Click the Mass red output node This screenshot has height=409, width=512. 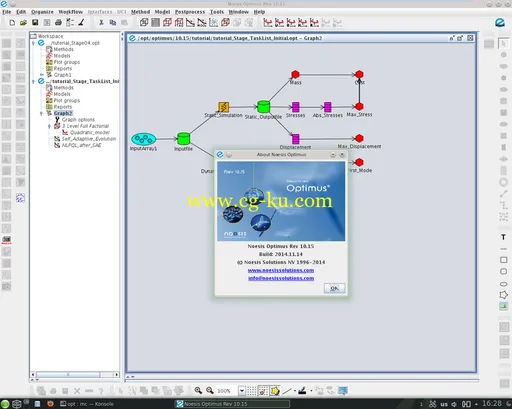point(295,74)
